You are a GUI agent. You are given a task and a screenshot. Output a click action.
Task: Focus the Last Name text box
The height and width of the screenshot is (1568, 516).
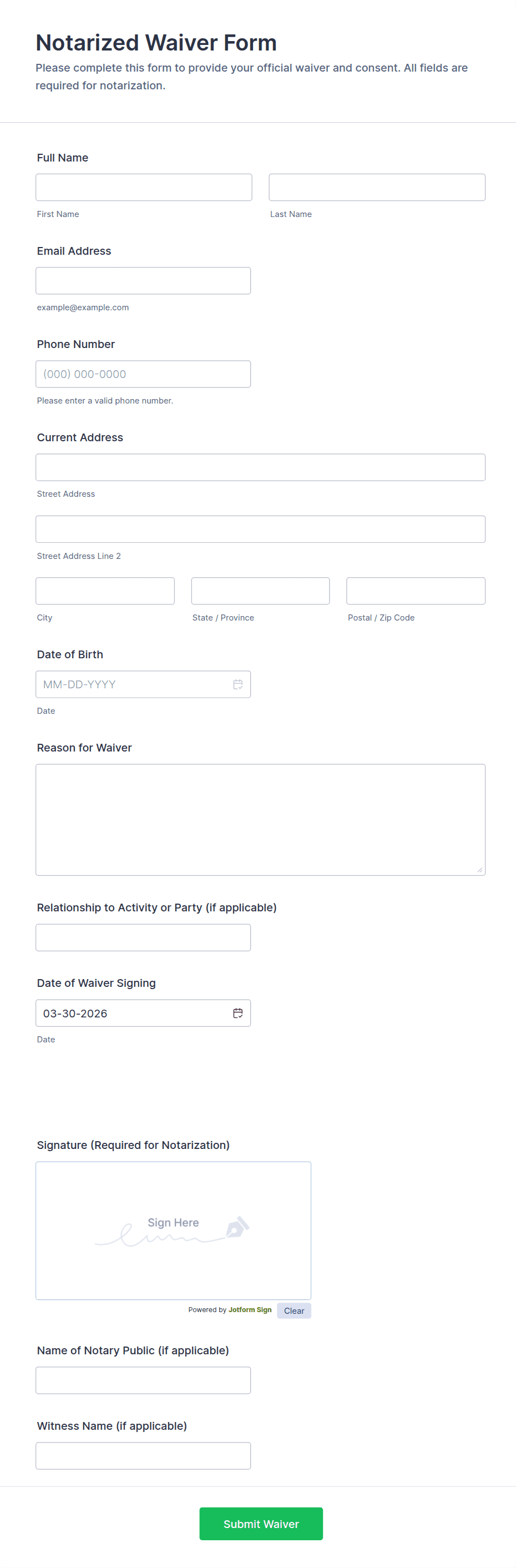[377, 188]
